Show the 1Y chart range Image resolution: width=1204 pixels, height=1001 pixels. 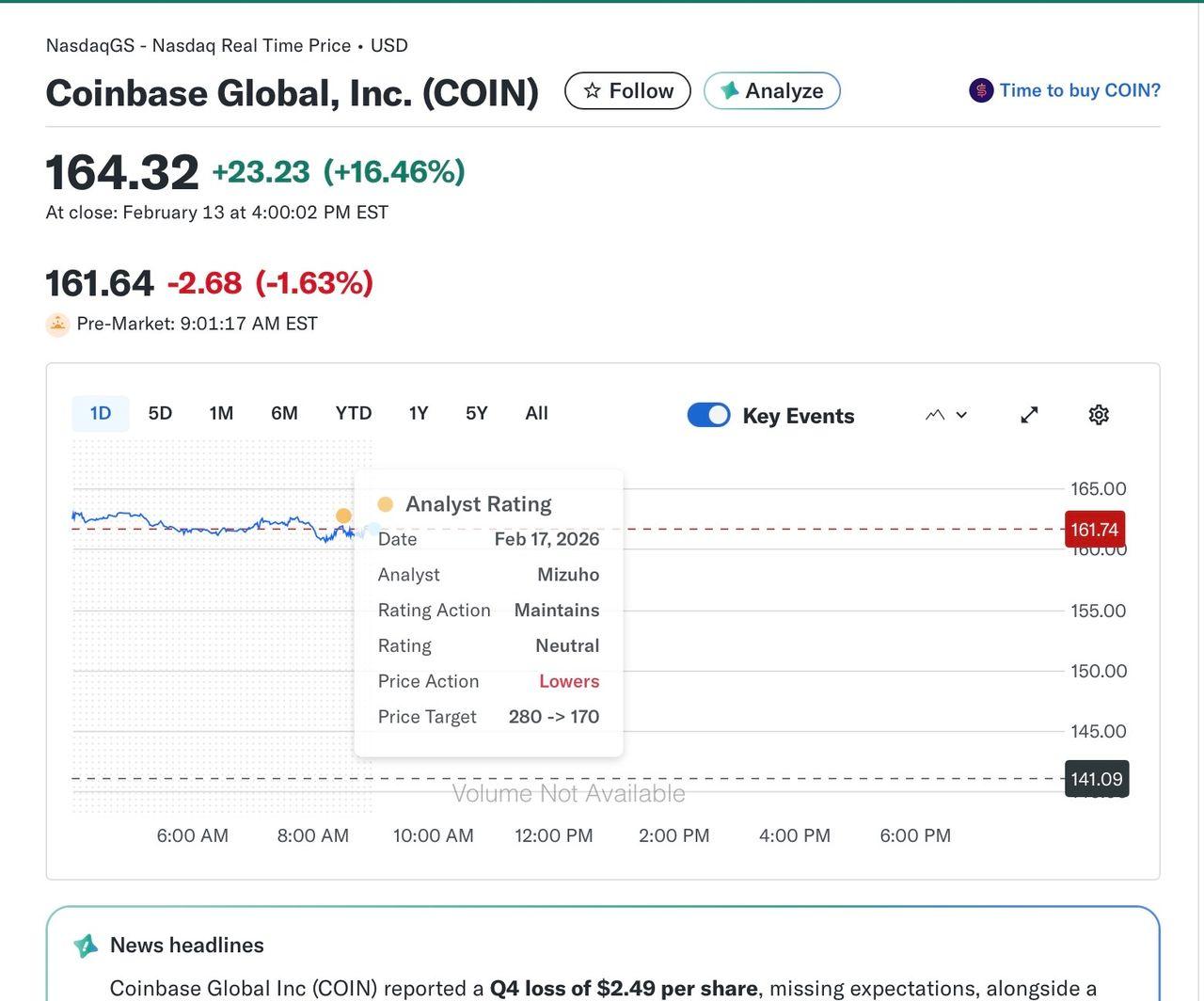coord(419,413)
